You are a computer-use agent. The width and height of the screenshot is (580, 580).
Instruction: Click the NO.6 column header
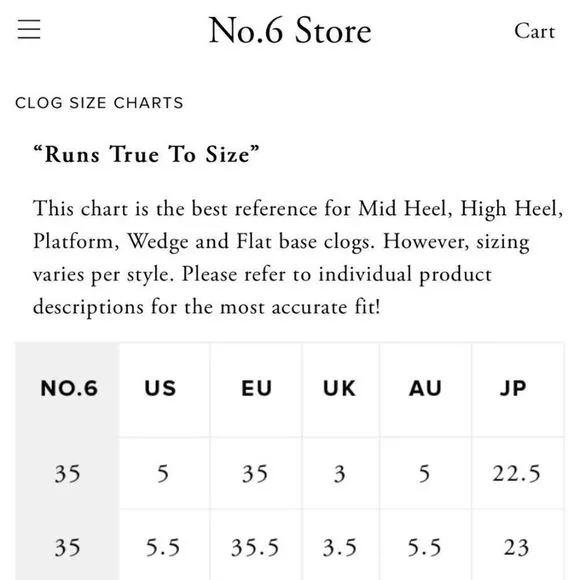point(69,388)
